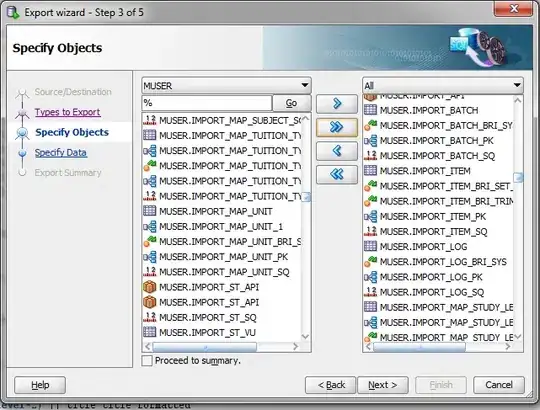
Task: Click the right list vertical scrollbar thumb
Action: pos(518,178)
